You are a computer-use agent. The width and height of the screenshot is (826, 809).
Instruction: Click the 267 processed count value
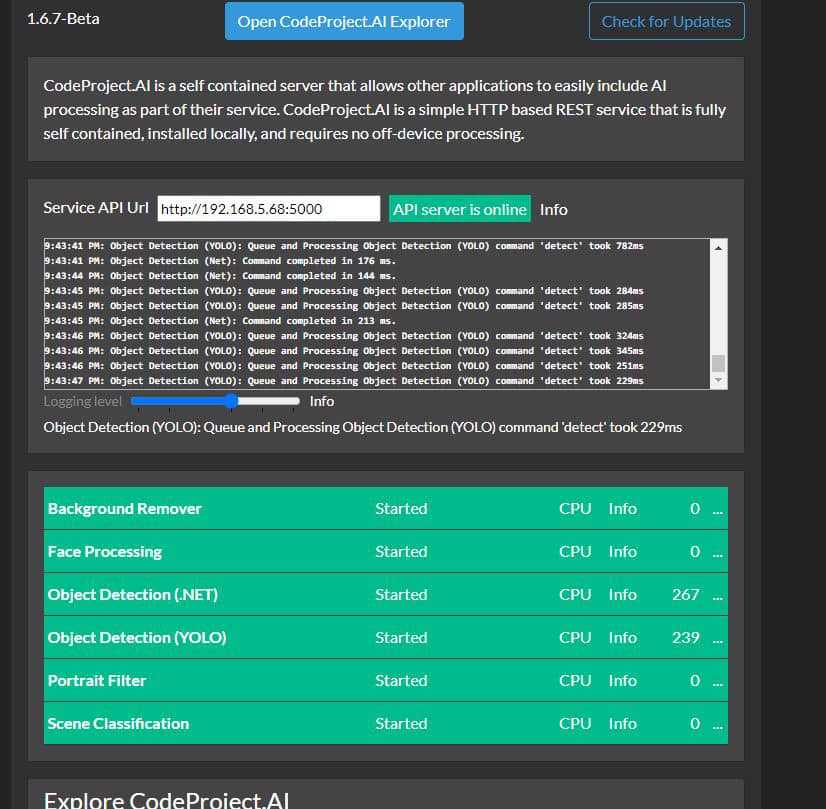click(686, 595)
